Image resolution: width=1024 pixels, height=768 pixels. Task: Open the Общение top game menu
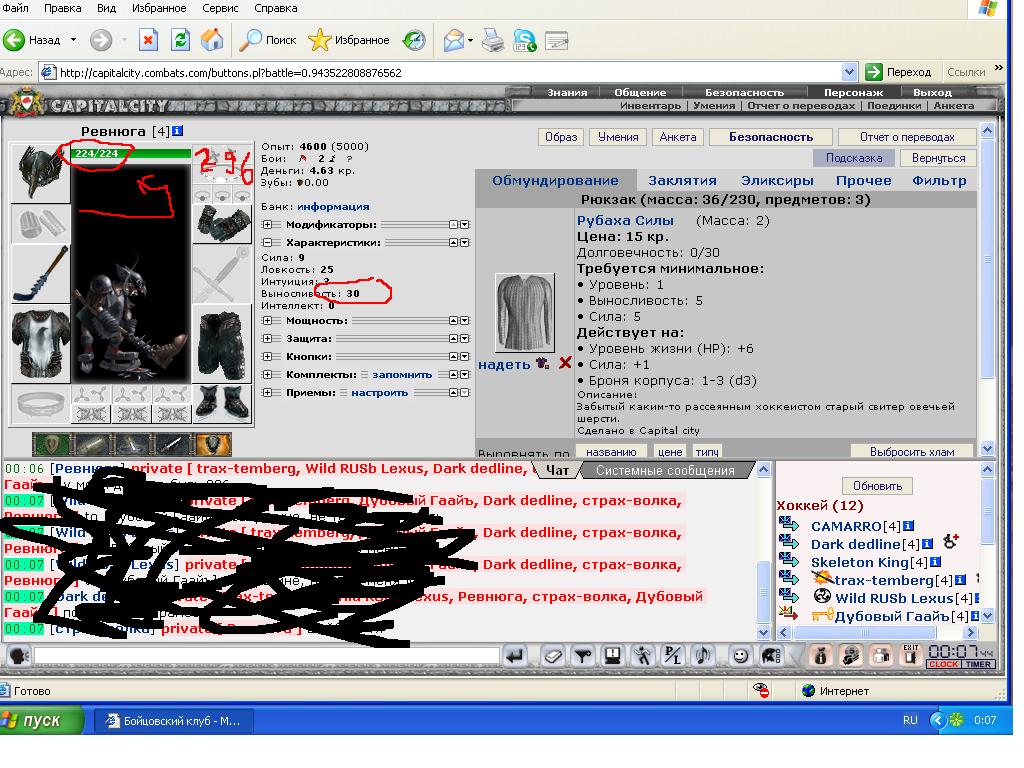click(x=640, y=92)
